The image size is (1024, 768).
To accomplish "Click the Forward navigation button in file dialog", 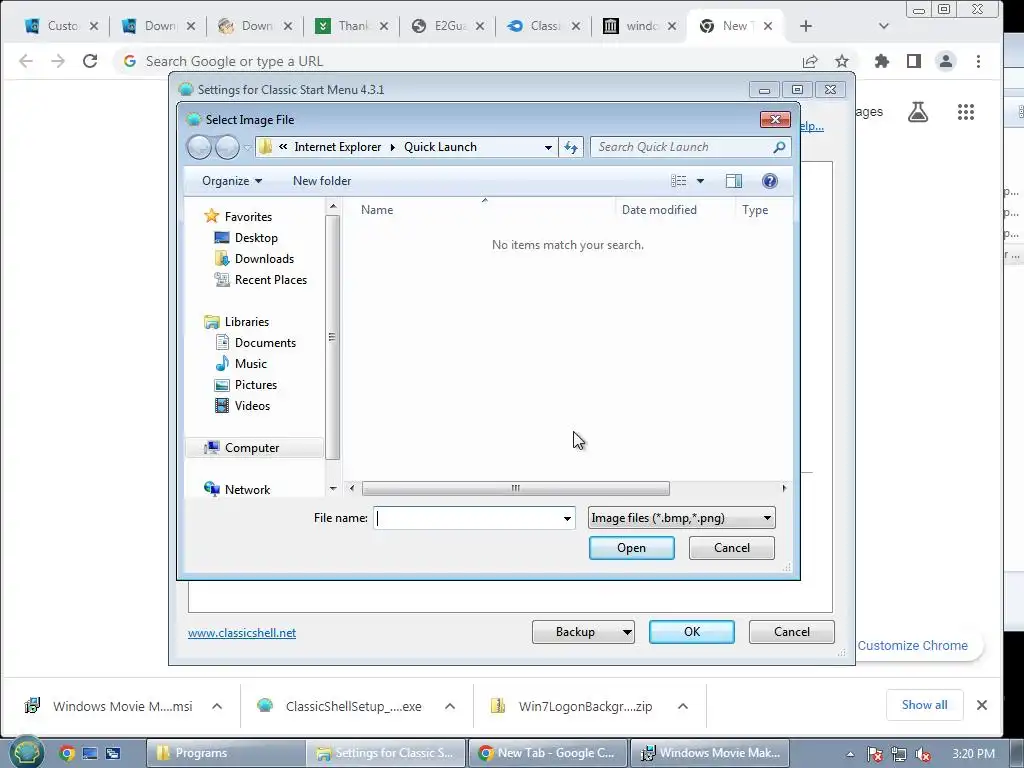I will [227, 147].
